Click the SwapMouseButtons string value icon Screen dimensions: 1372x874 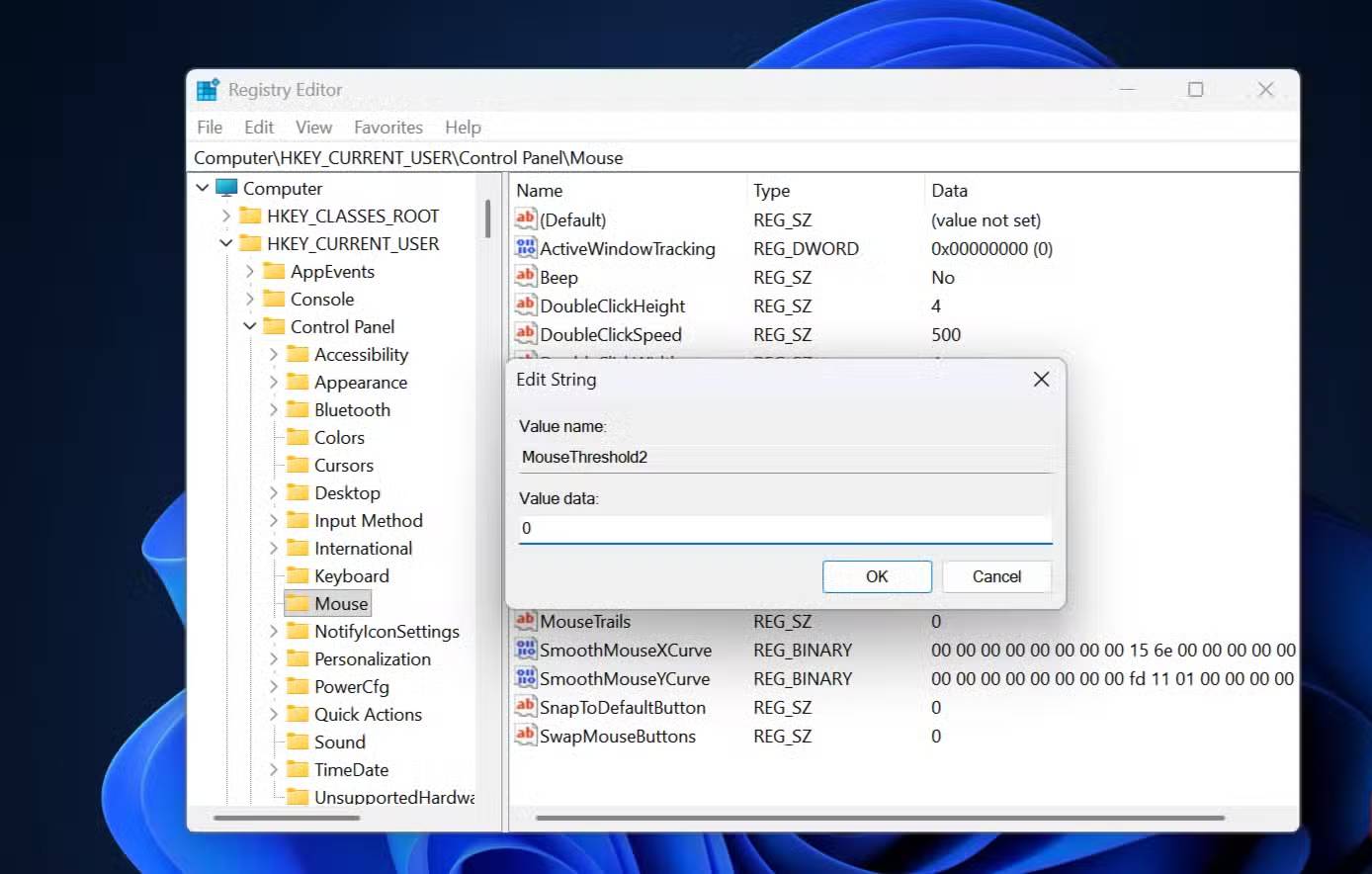(x=525, y=736)
